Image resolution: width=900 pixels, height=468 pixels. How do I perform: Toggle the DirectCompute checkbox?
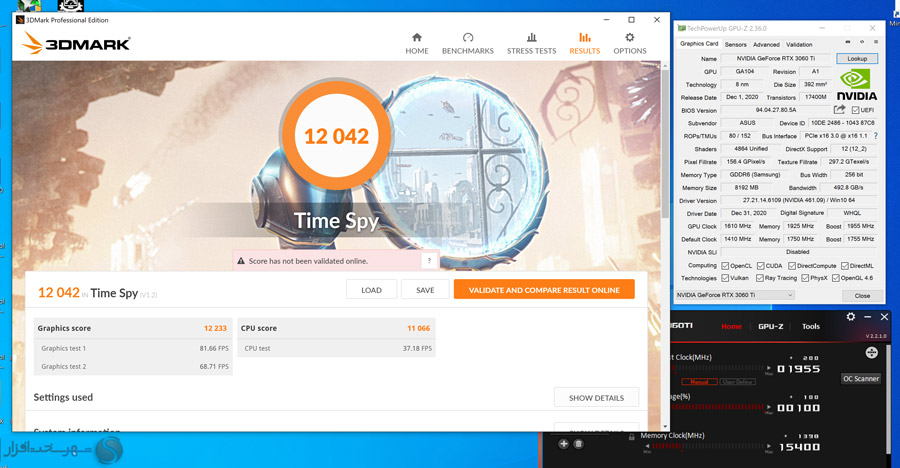[x=792, y=265]
